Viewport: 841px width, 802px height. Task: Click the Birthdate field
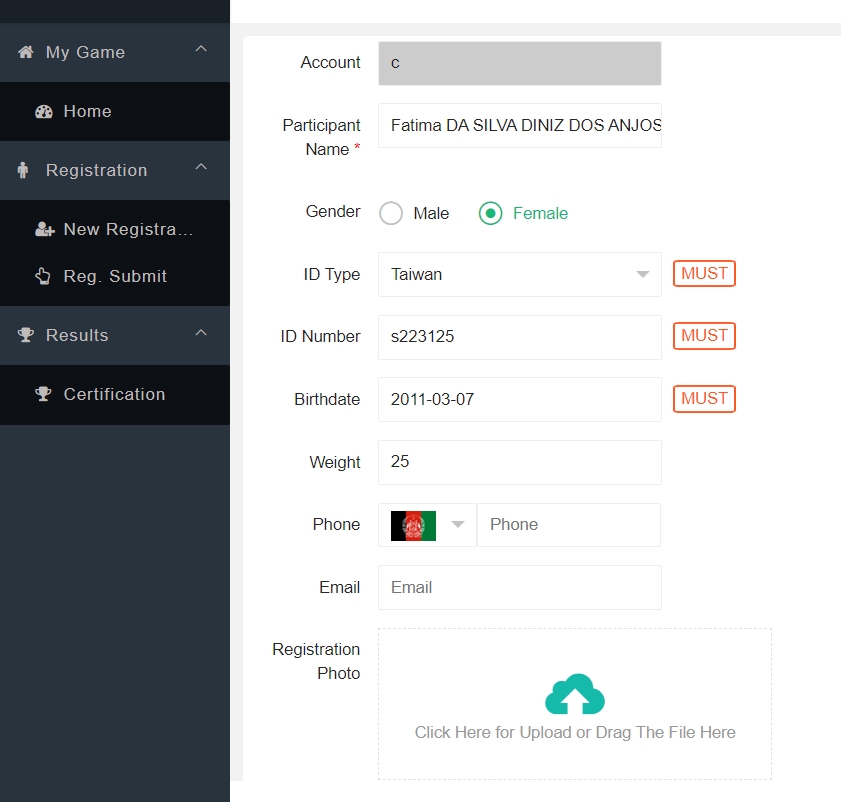coord(519,399)
